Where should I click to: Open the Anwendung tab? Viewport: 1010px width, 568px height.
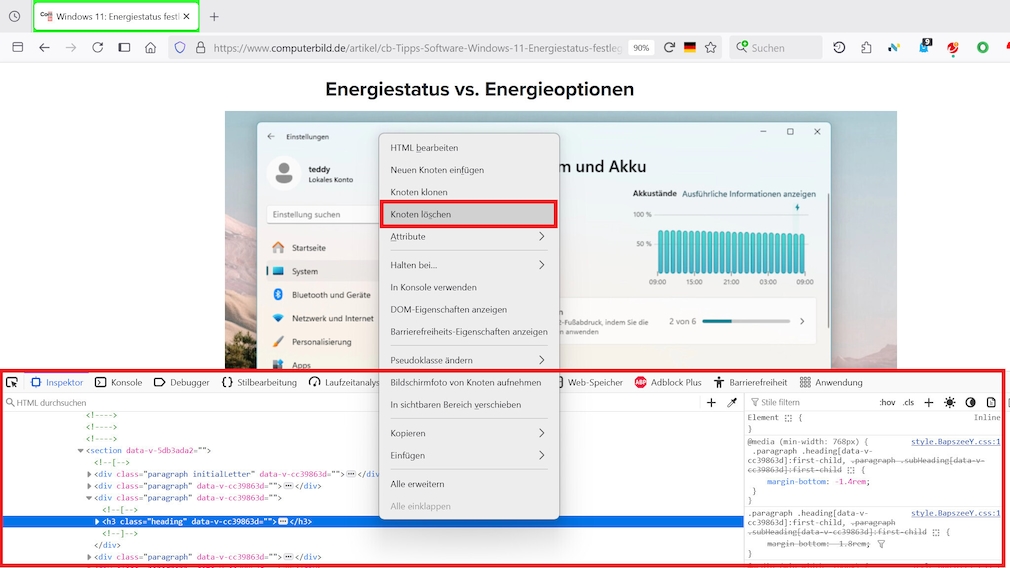[831, 383]
